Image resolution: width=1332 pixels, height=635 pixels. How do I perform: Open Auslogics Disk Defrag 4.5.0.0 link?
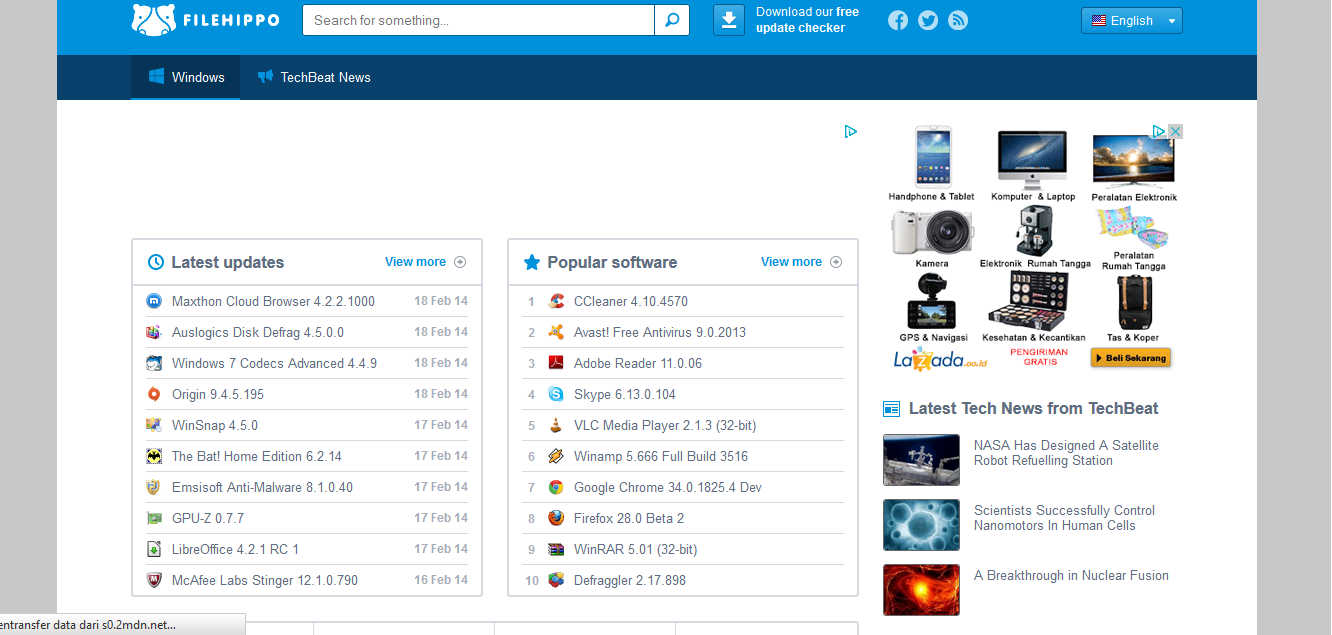[x=258, y=332]
